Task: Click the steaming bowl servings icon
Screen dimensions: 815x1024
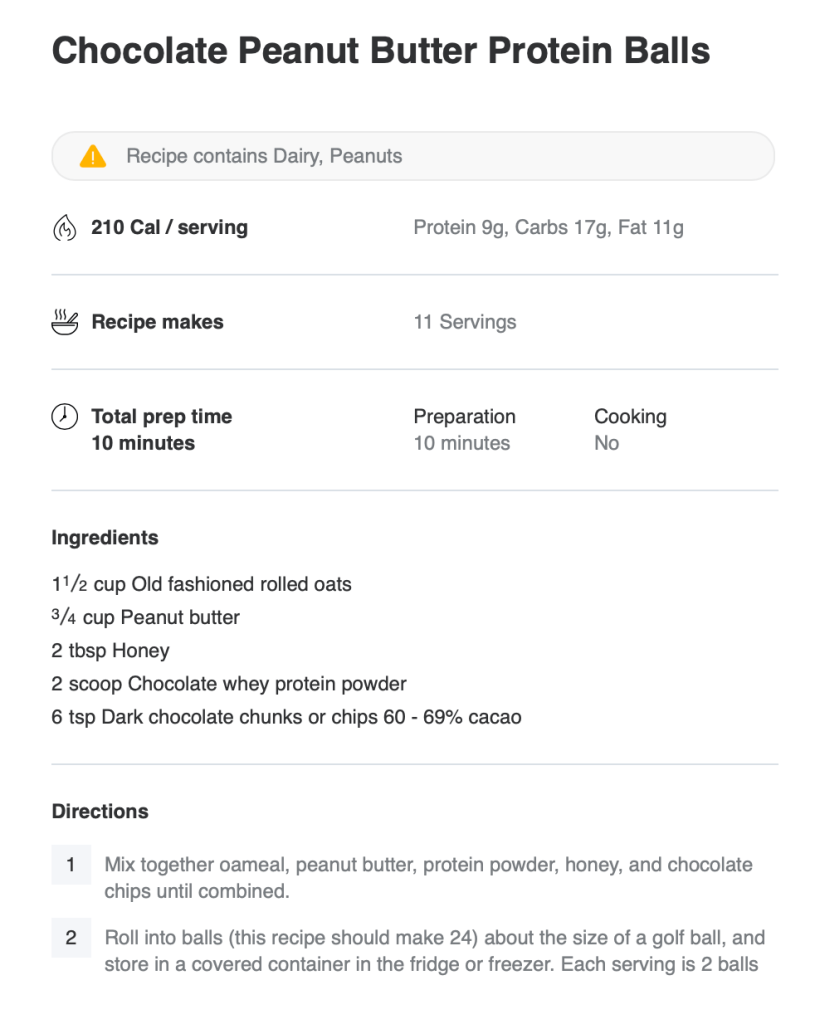Action: click(x=64, y=322)
